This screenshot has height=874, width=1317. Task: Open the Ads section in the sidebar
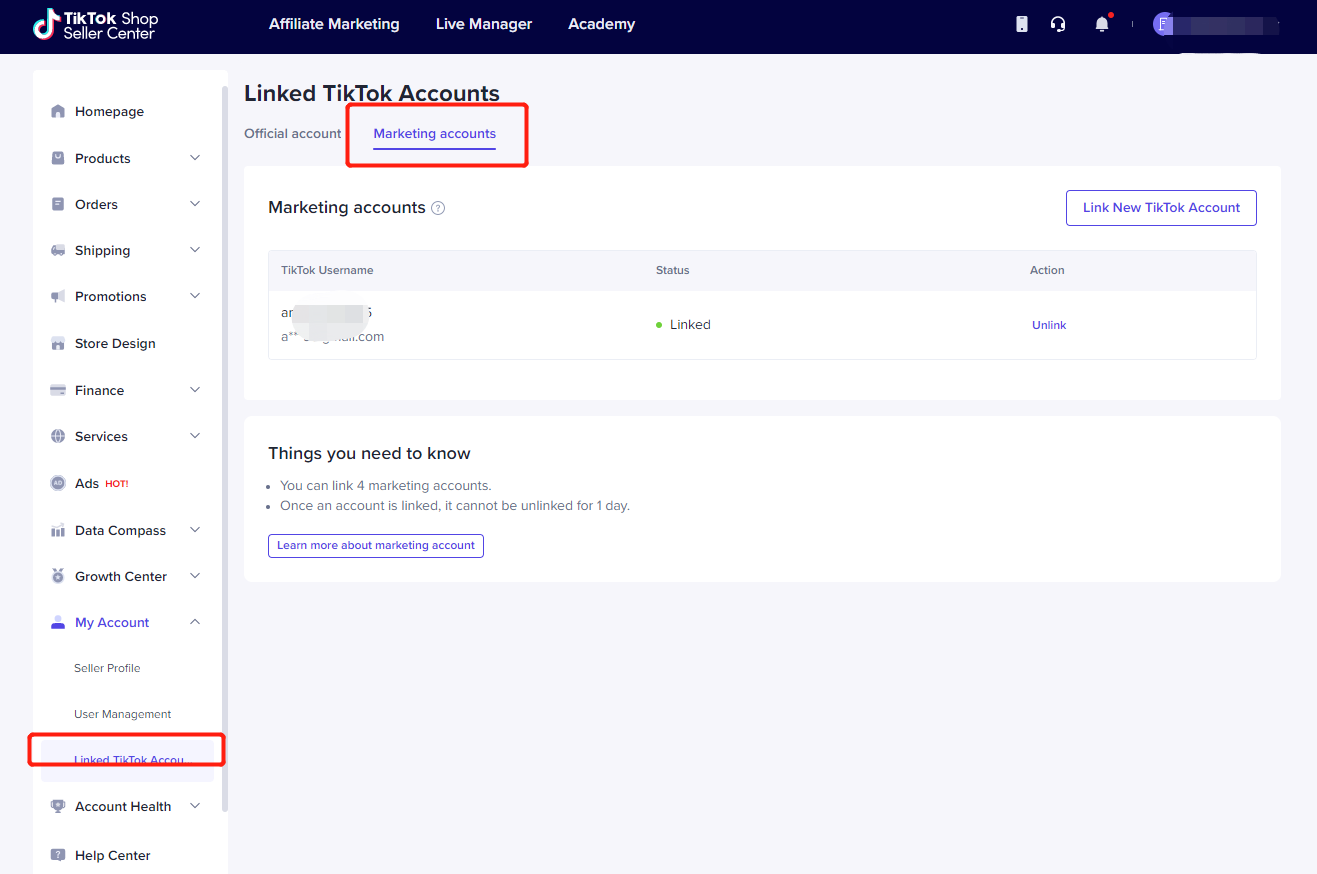tap(87, 484)
